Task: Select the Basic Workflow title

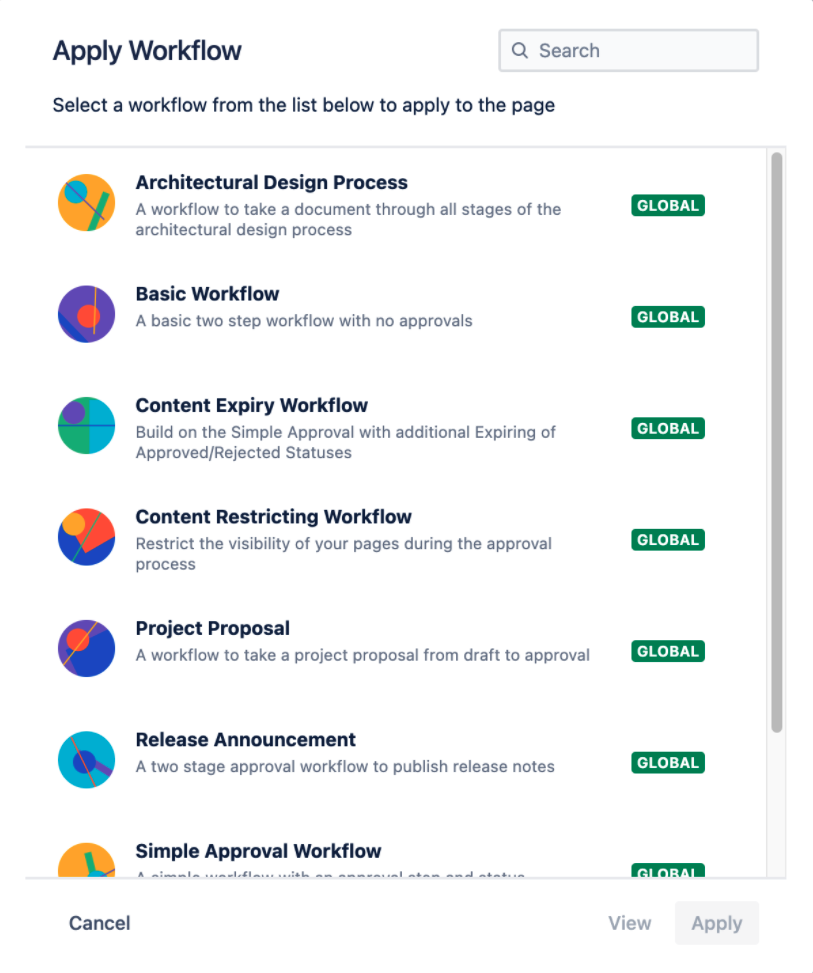Action: coord(207,294)
